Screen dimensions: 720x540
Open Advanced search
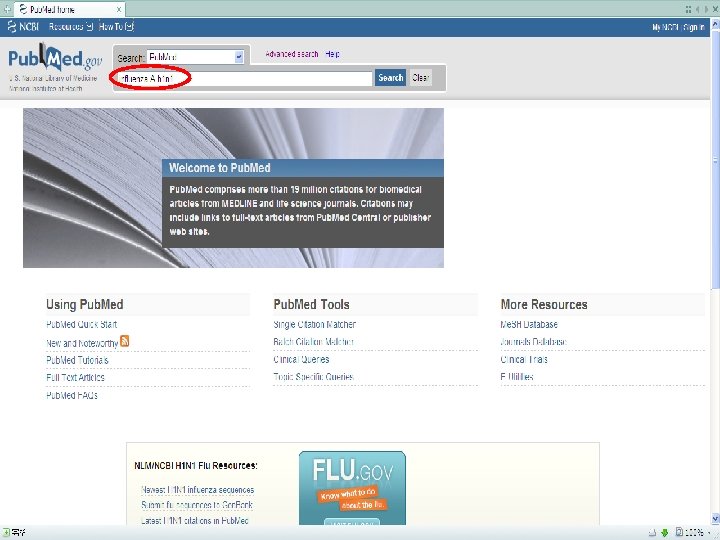(x=292, y=54)
